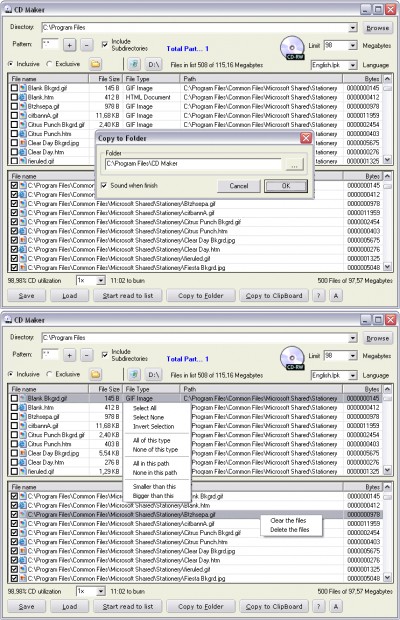
Task: Close the Copy to Folder dialog with its X
Action: click(x=306, y=138)
